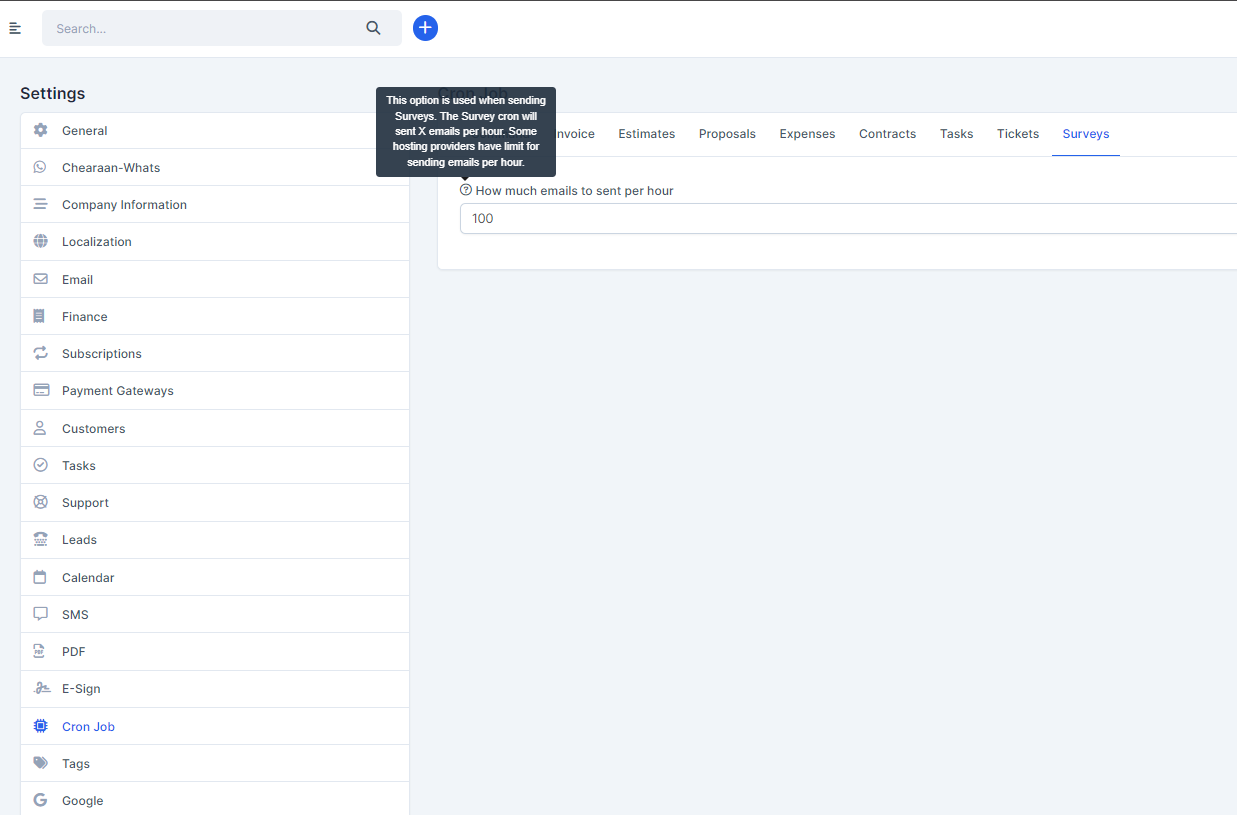Open General settings via gear icon
1237x815 pixels.
(40, 130)
